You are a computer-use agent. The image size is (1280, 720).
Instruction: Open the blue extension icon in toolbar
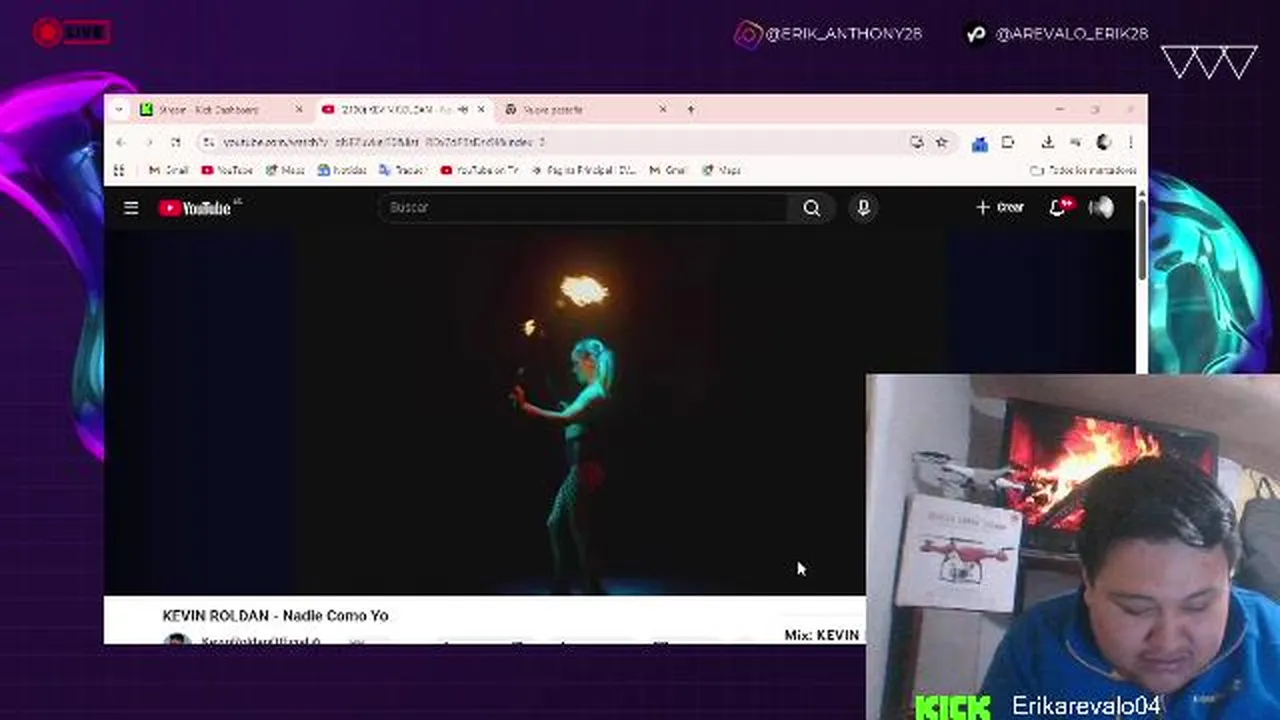(980, 143)
